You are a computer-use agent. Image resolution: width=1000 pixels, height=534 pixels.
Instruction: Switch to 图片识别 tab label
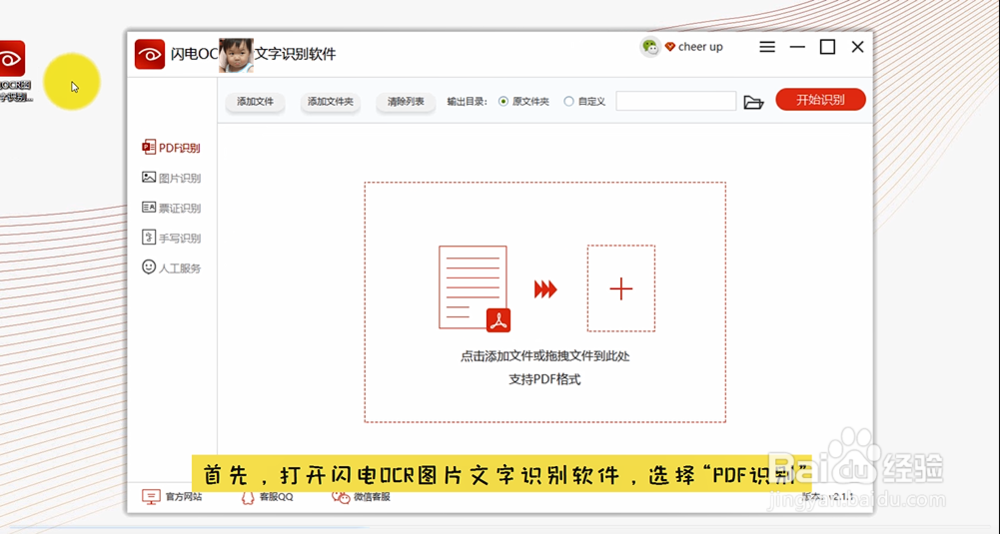click(180, 178)
